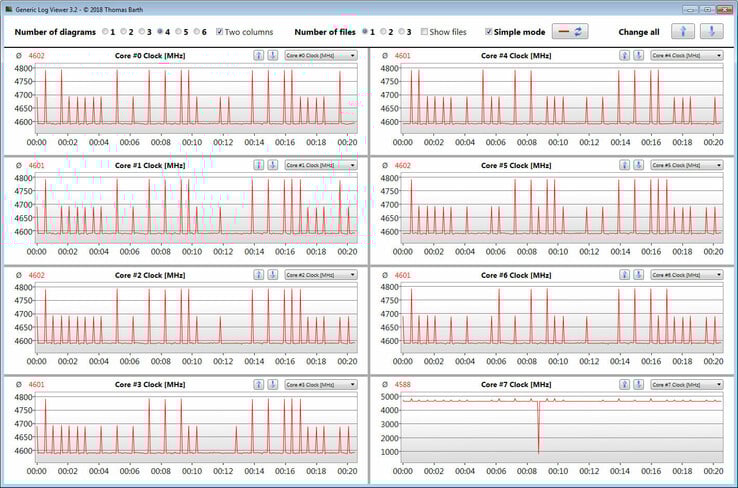Click the up arrow for Core #2 Clock
This screenshot has height=488, width=738.
point(258,275)
